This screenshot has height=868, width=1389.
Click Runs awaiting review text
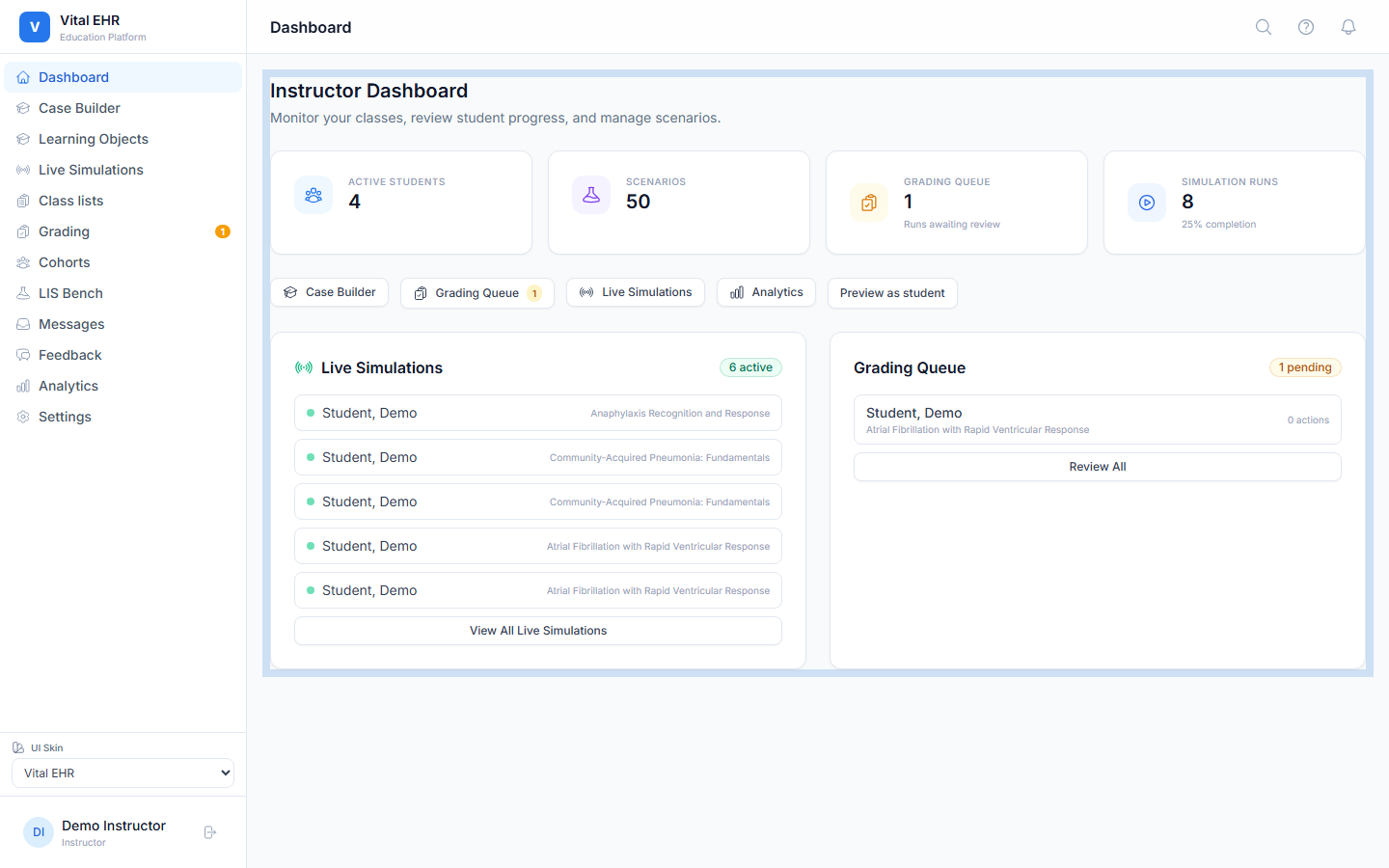click(x=952, y=225)
